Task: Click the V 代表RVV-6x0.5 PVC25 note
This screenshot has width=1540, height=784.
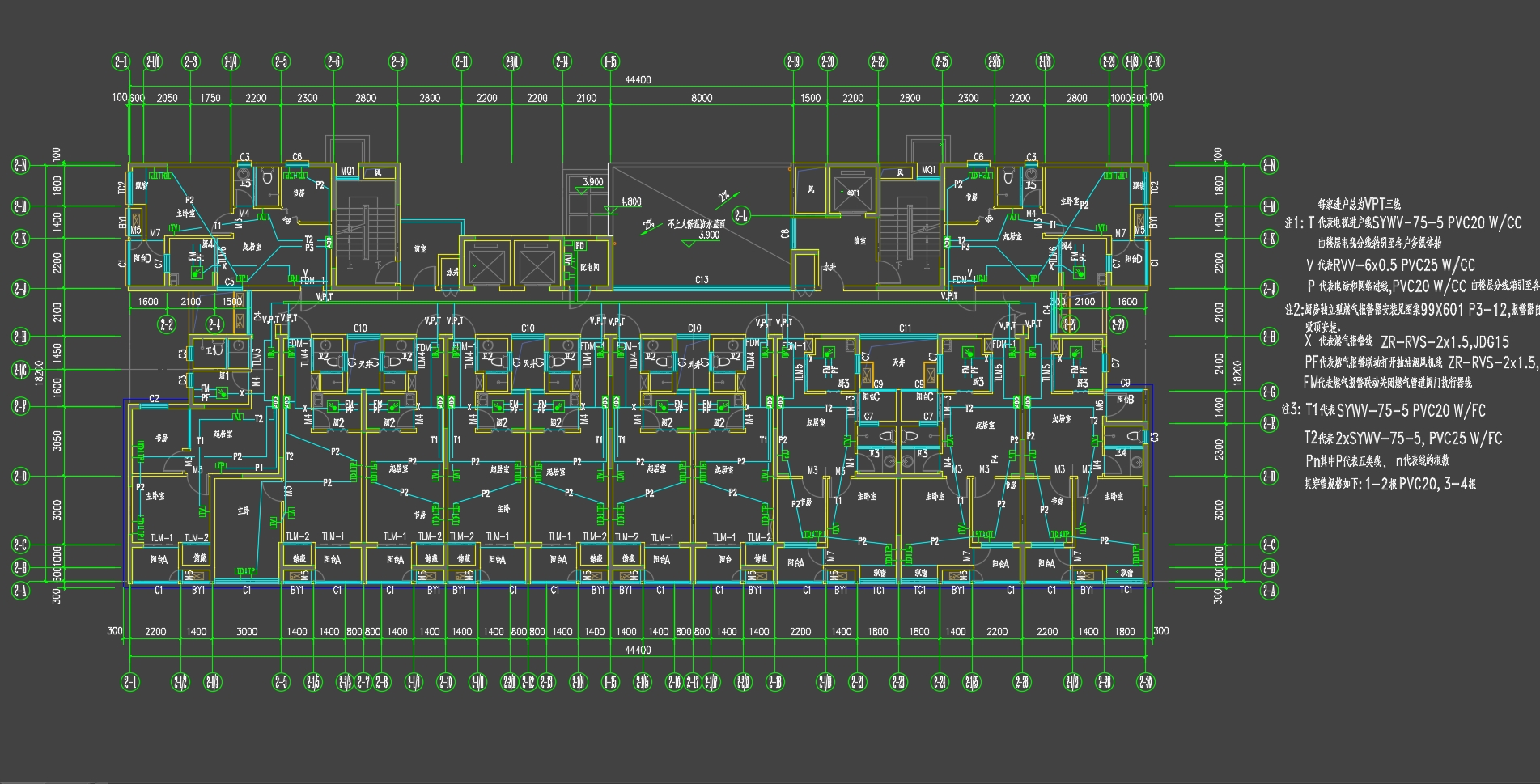Action: 1390,265
